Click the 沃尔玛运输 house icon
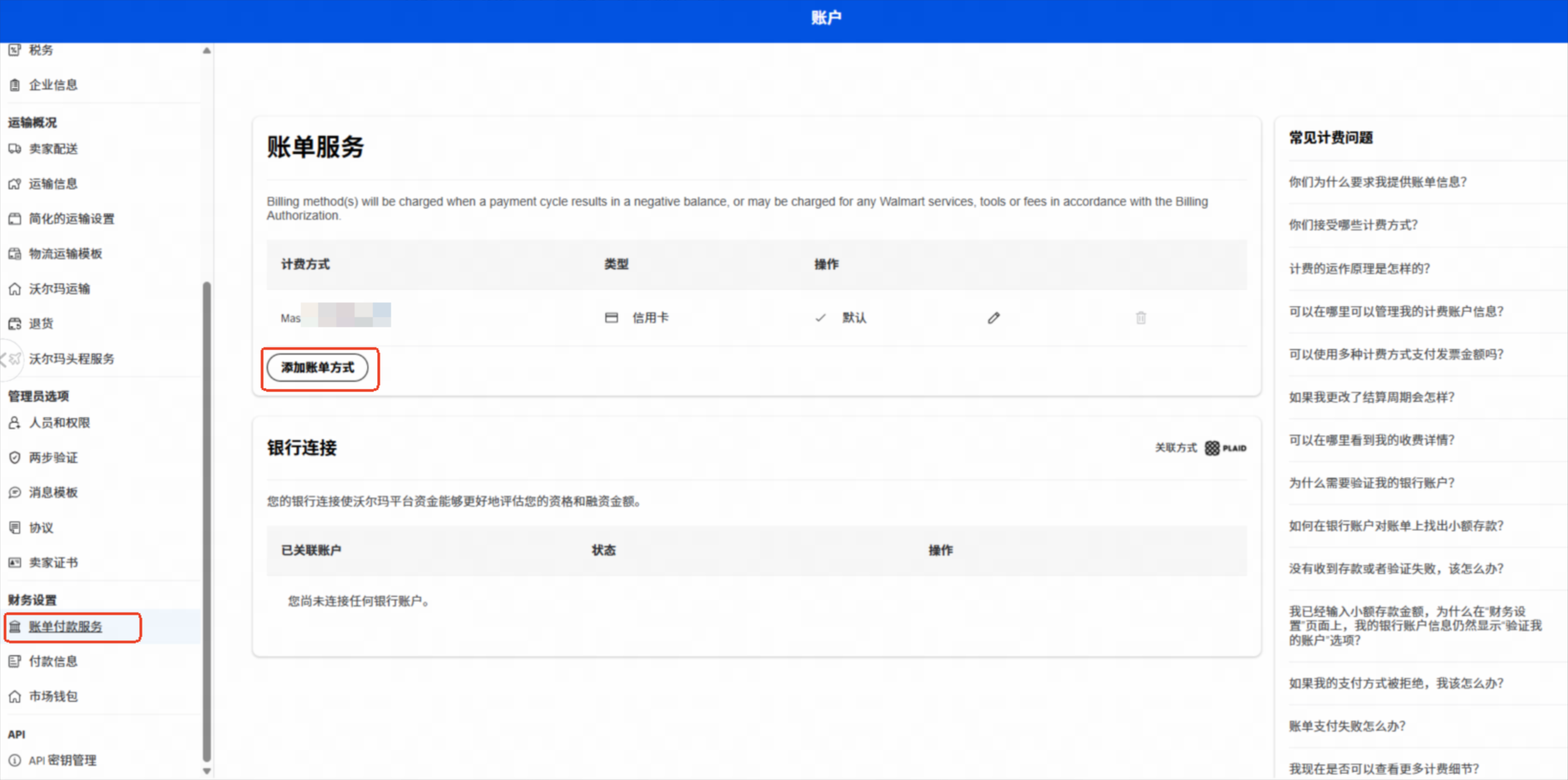This screenshot has height=780, width=1568. click(x=15, y=288)
